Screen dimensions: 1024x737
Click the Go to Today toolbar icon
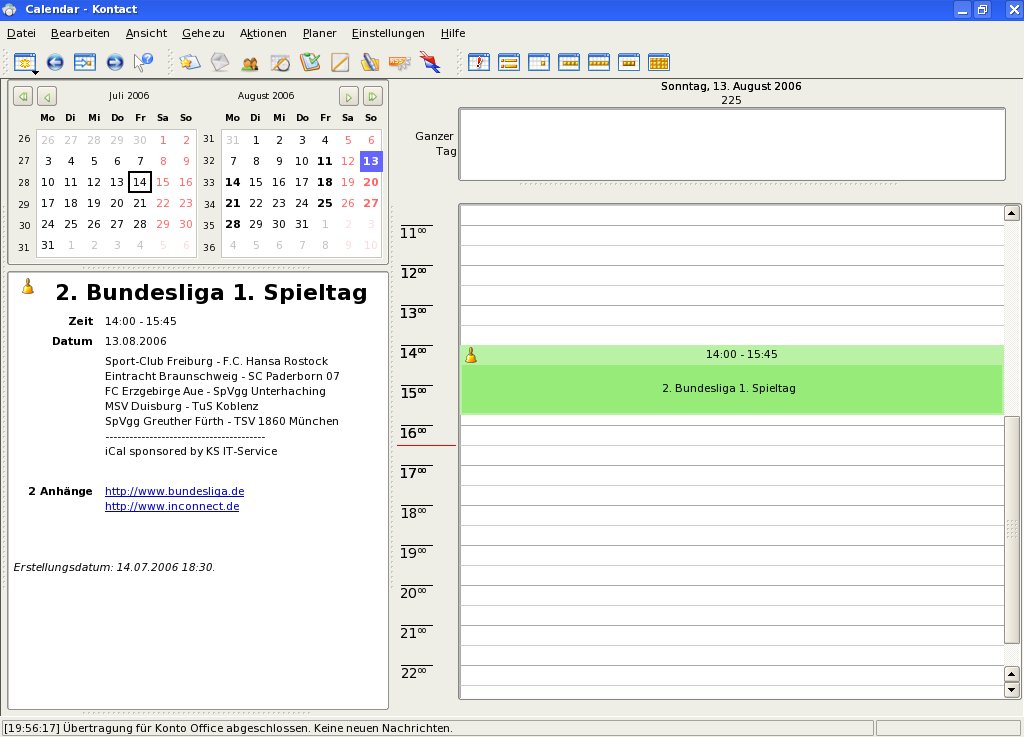point(85,63)
